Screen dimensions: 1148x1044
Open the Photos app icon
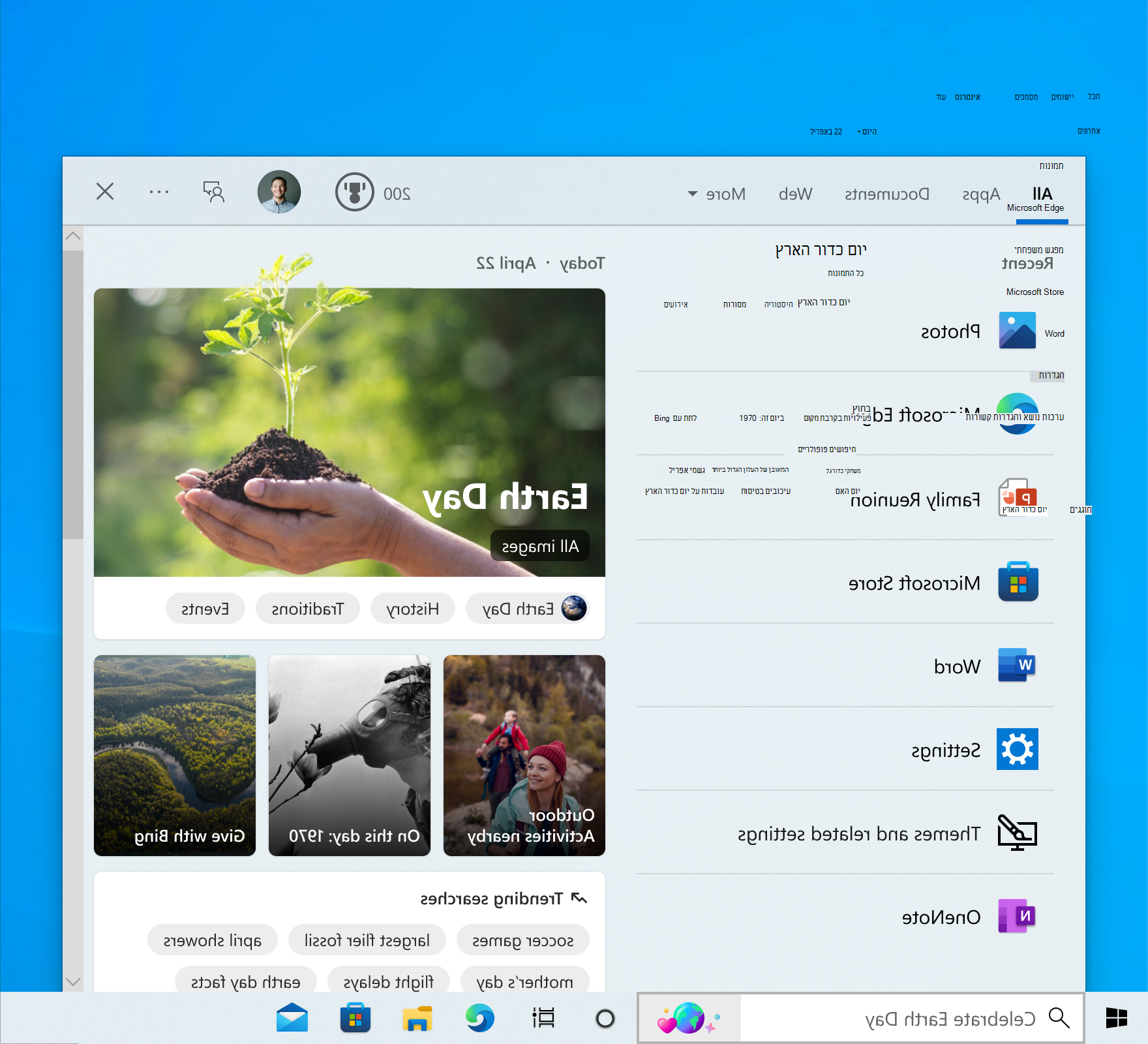1017,330
